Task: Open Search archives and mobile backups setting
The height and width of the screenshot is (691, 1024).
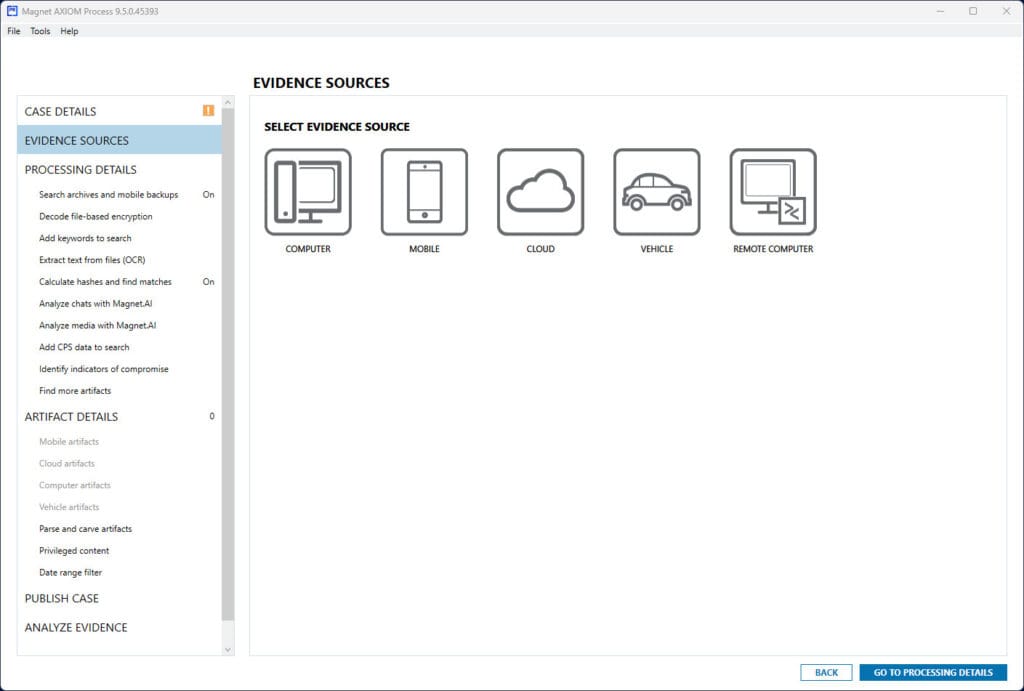Action: 108,195
